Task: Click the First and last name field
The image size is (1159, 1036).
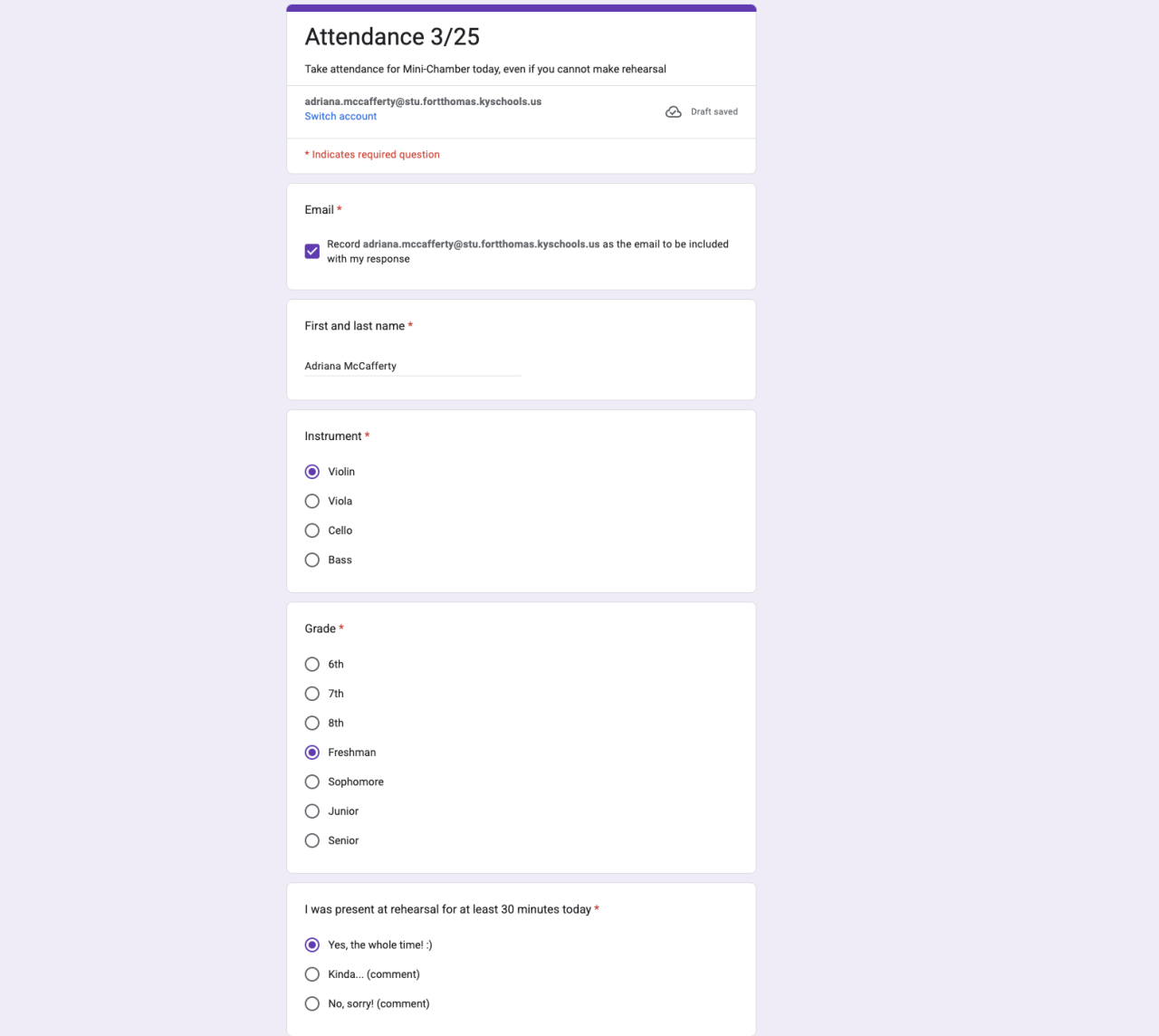Action: [413, 366]
